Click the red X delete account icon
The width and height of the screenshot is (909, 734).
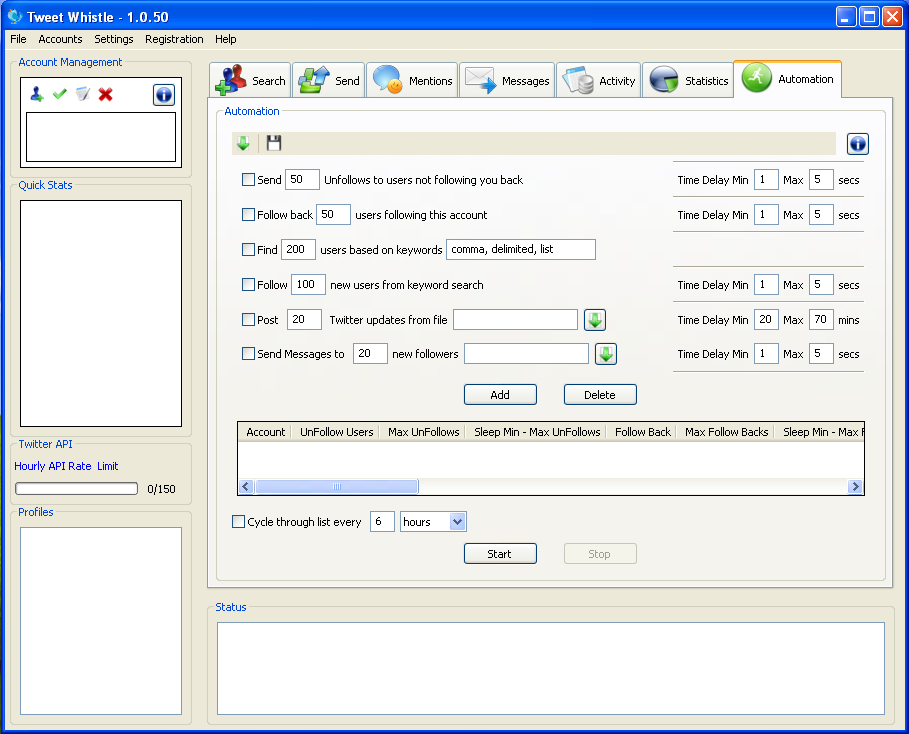coord(106,94)
